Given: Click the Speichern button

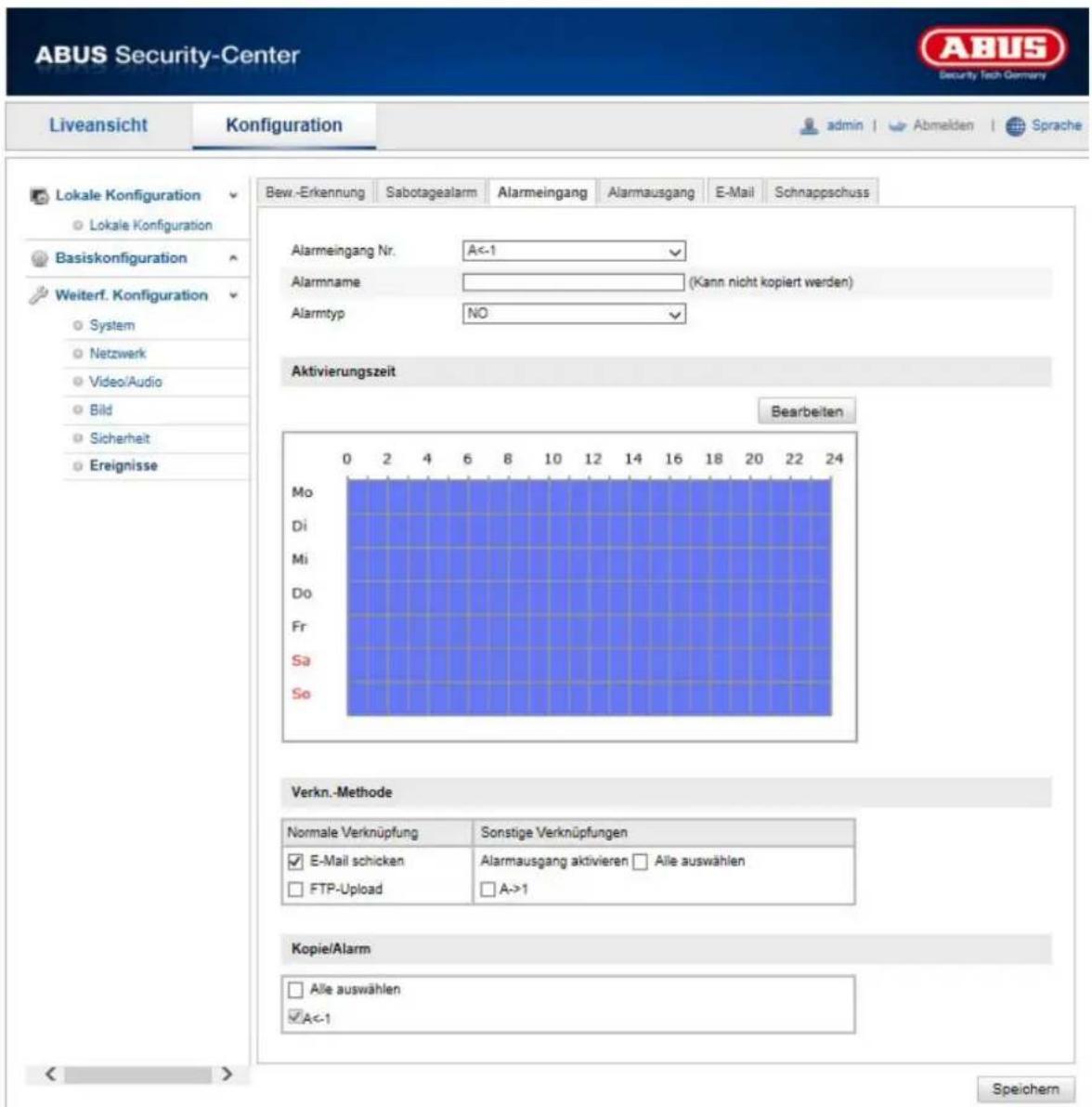Looking at the screenshot, I should point(1026,1089).
